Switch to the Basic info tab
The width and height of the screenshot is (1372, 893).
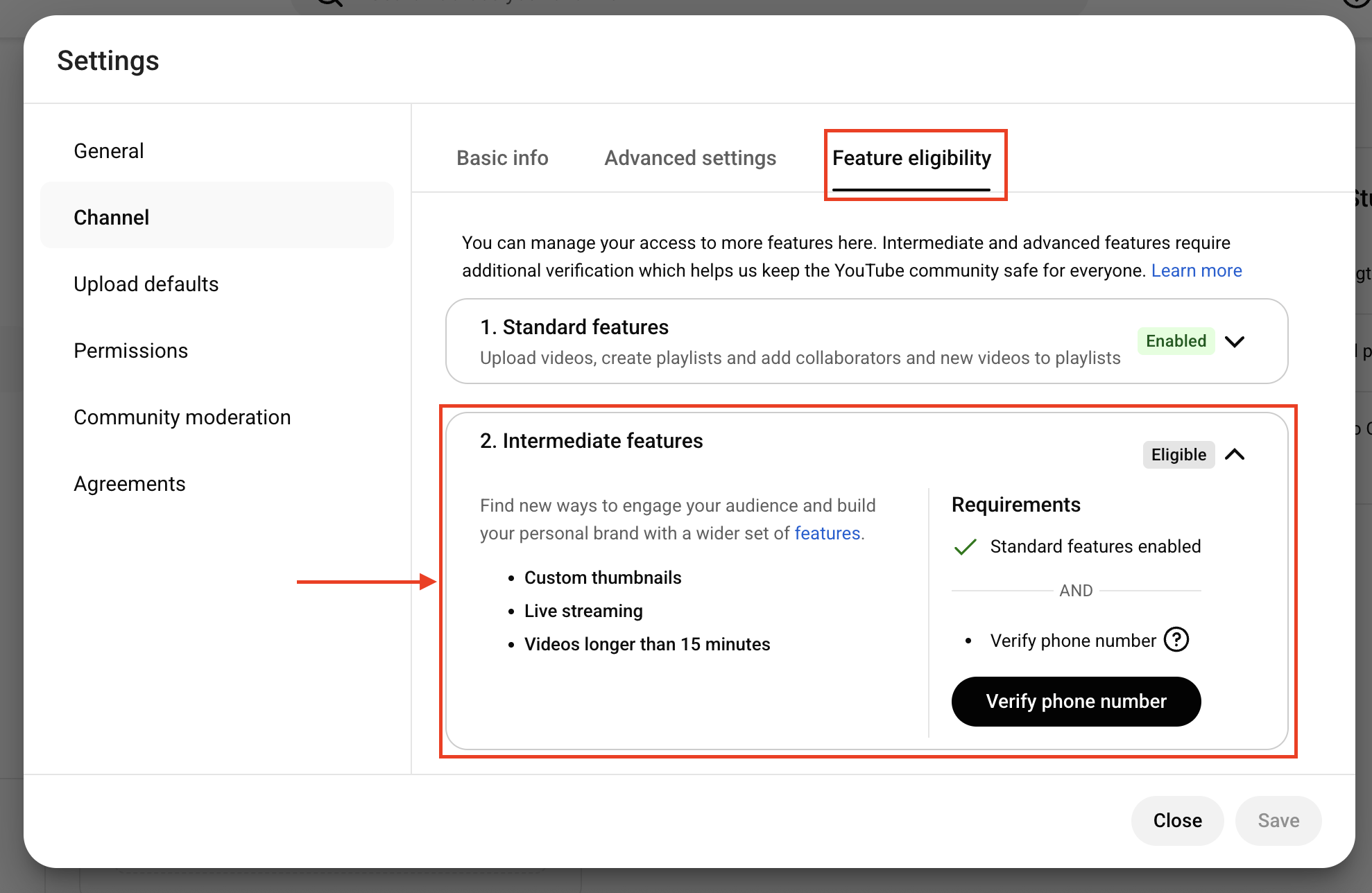click(x=502, y=158)
